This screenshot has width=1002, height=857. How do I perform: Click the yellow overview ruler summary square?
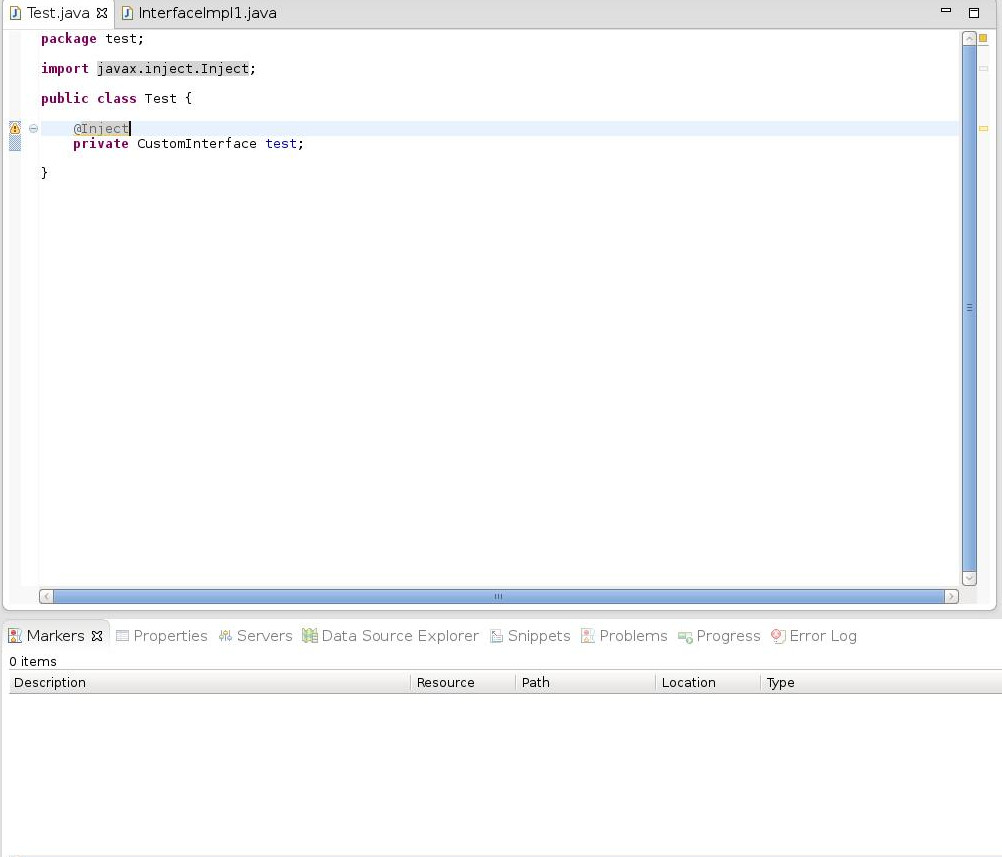983,38
